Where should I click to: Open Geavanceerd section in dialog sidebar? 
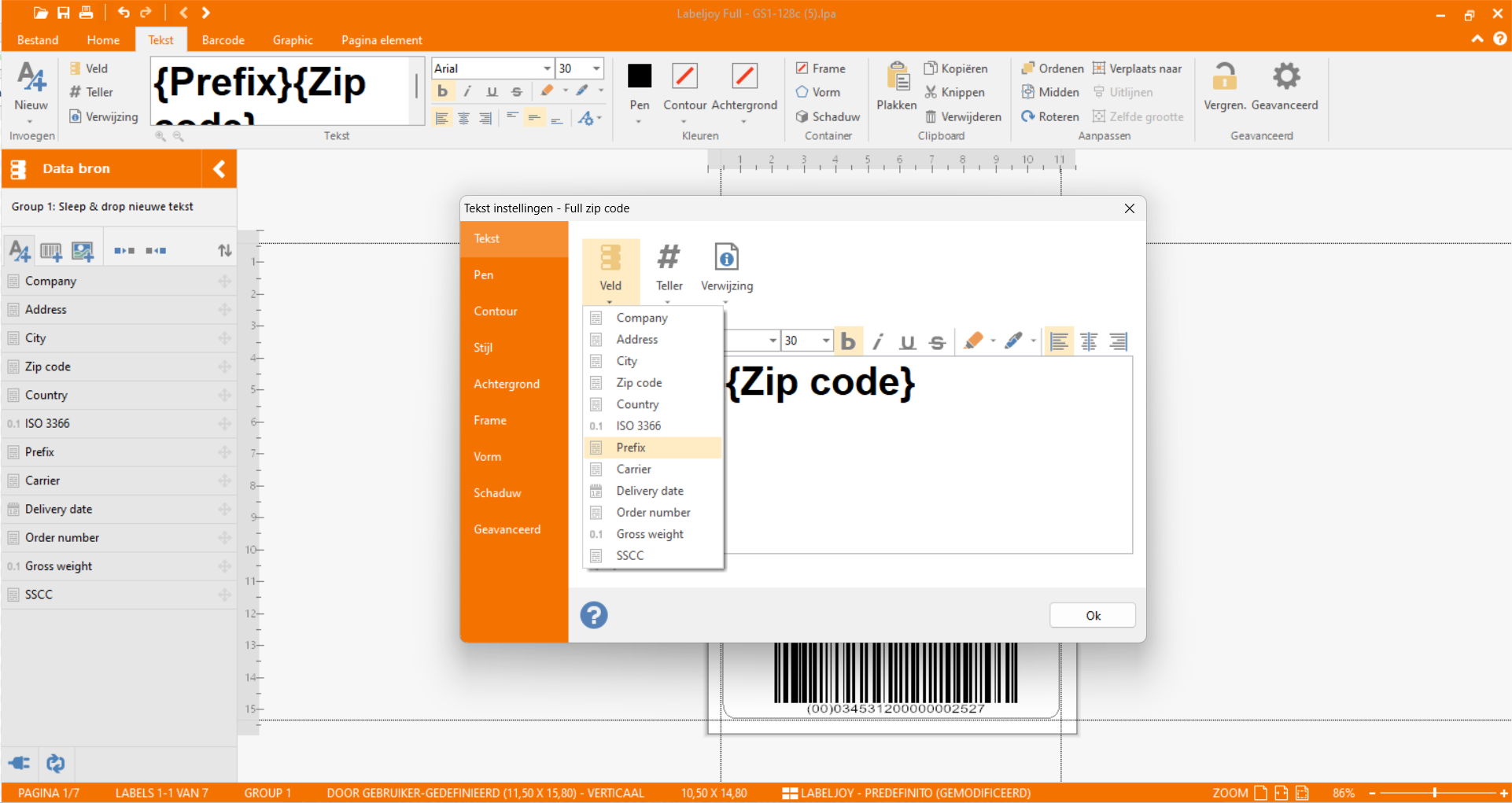click(x=514, y=529)
